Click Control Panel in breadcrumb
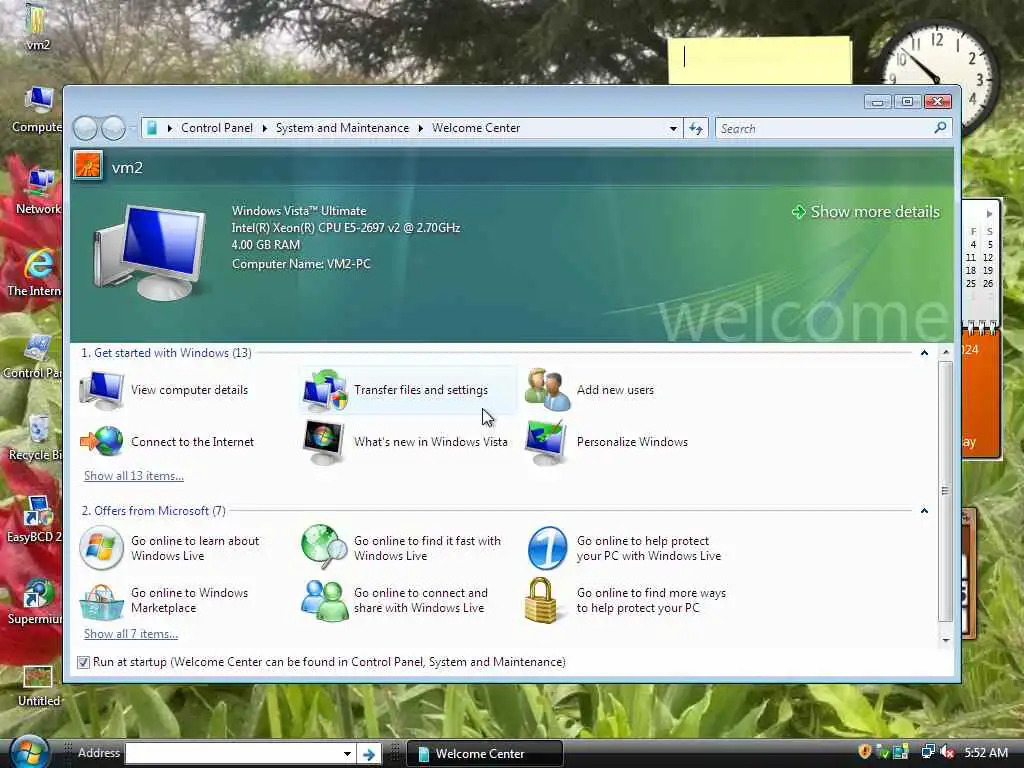Image resolution: width=1024 pixels, height=768 pixels. 217,128
